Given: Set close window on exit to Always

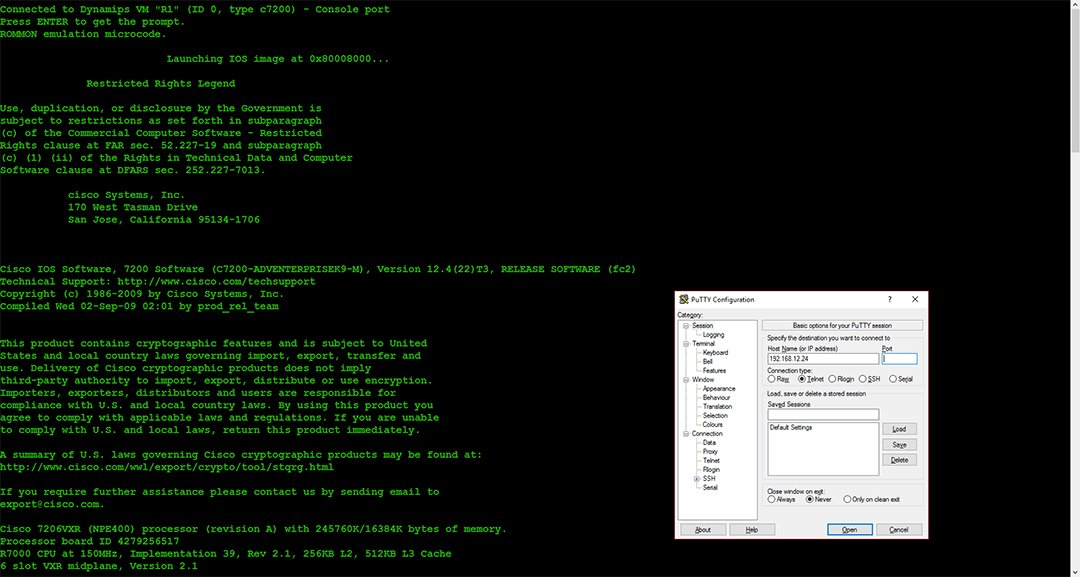Looking at the screenshot, I should click(771, 499).
